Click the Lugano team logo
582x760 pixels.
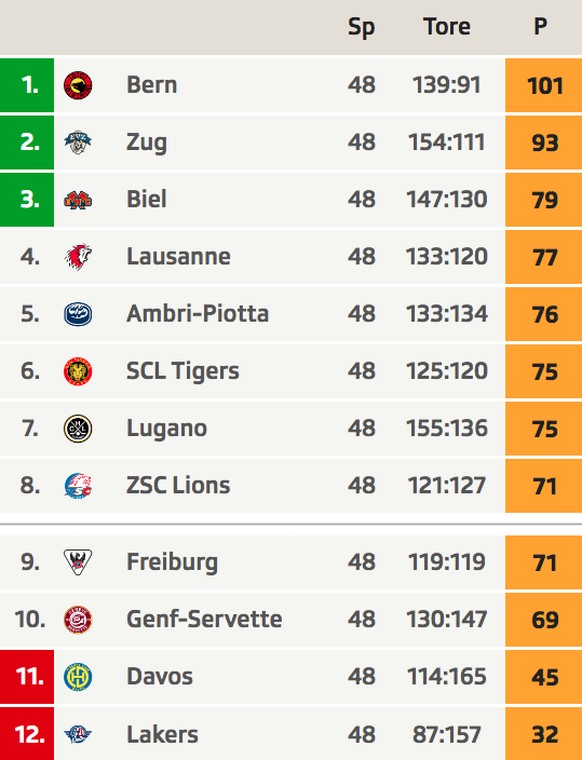[78, 428]
